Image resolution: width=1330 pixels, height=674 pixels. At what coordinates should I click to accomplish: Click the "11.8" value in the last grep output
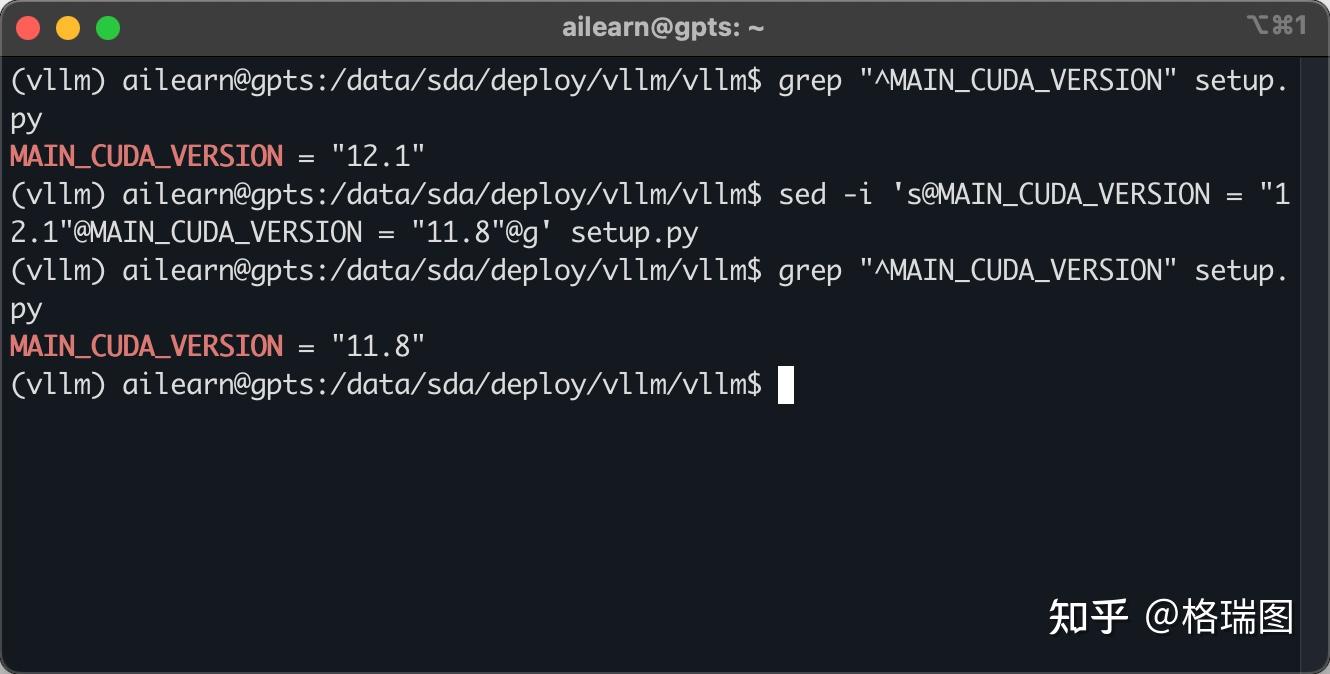click(x=379, y=346)
